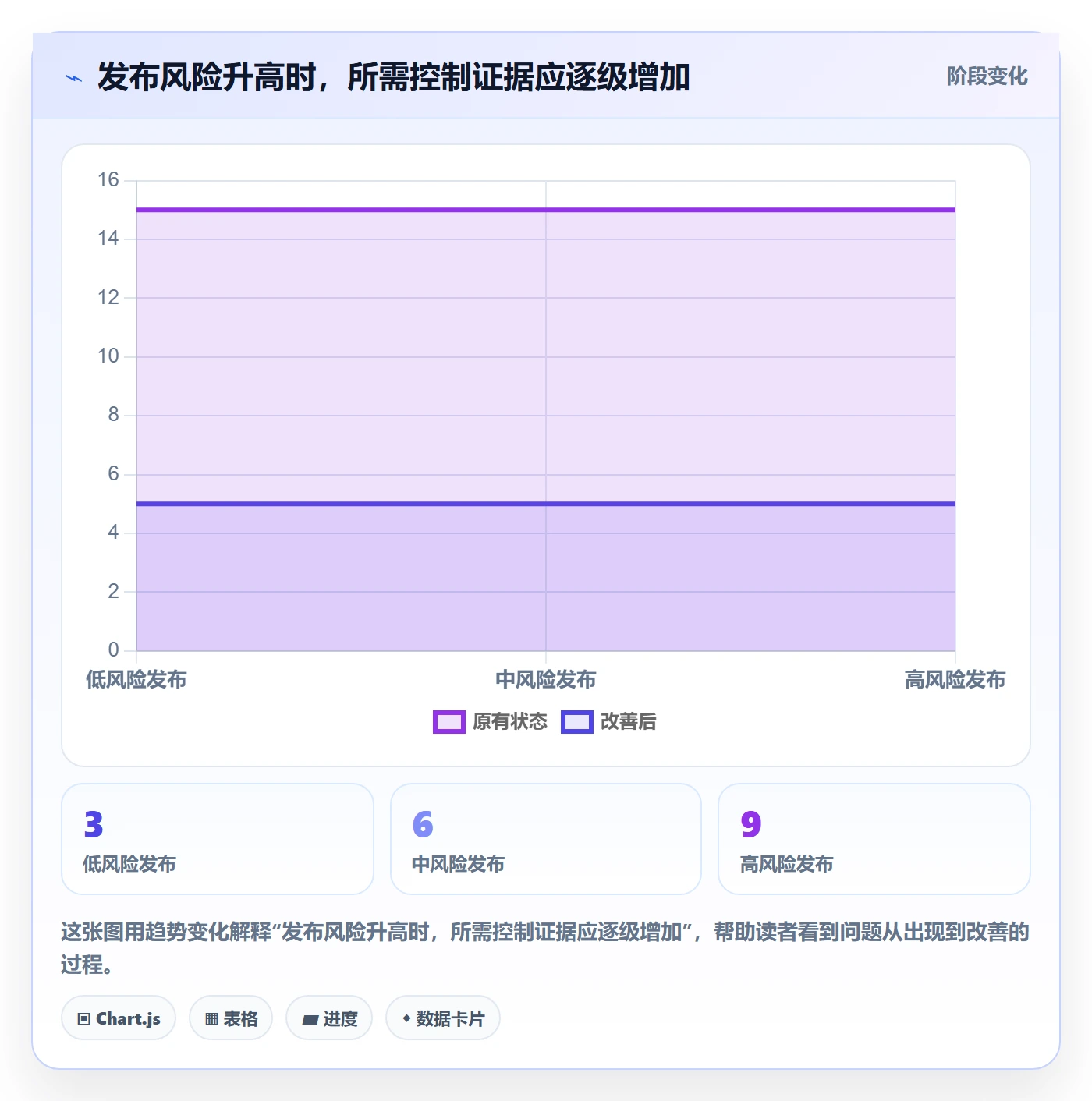
Task: Click the lightning bolt icon beside the title
Action: coord(74,78)
